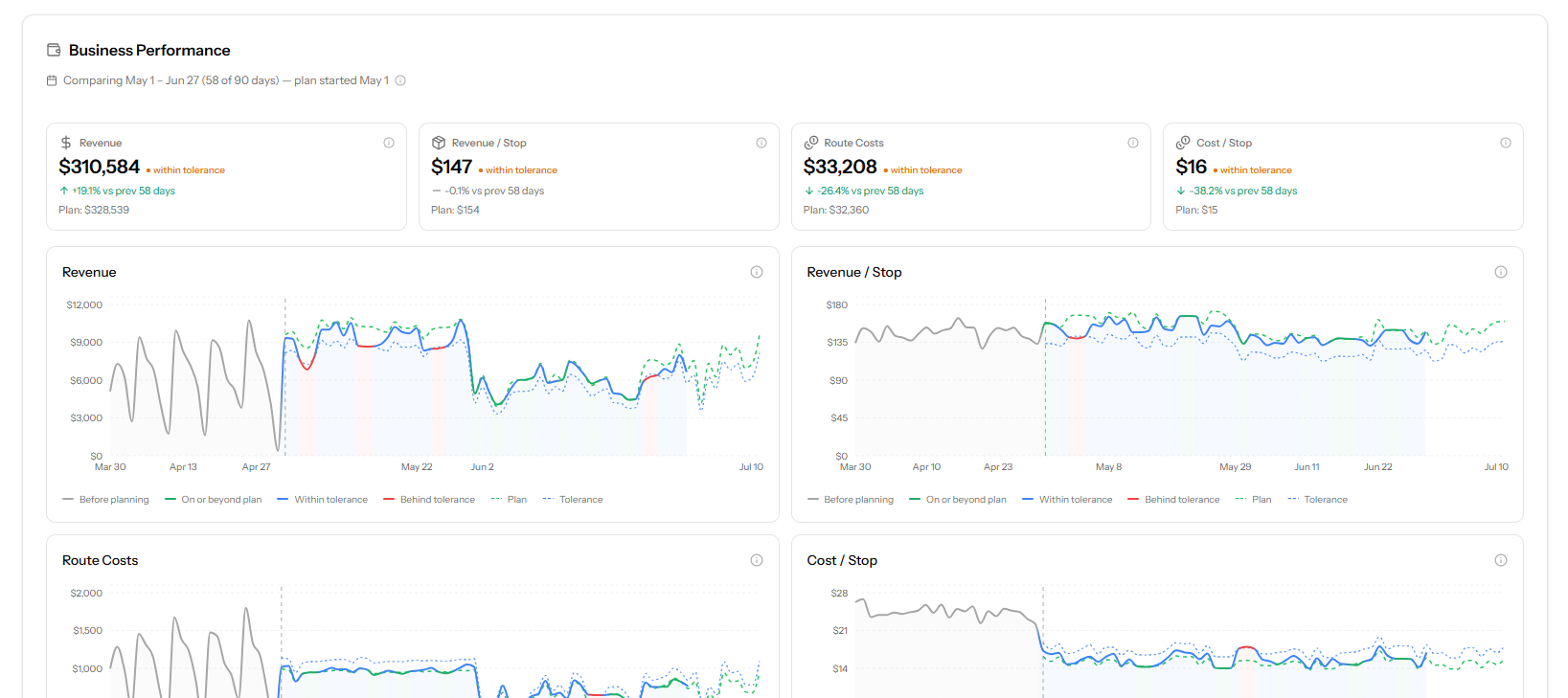Open info icon on Cost / Stop summary card
Screen dimensions: 1568x698
[x=1506, y=143]
